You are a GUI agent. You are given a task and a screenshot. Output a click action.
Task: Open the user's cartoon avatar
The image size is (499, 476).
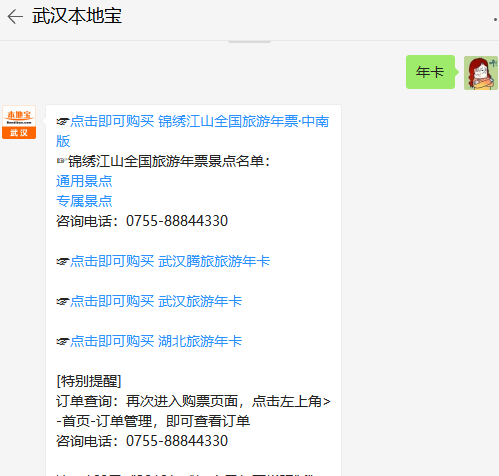(481, 73)
